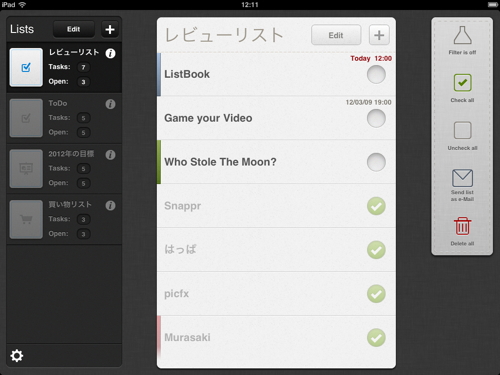Screen dimensions: 500x375
Task: Check off Game your Video task
Action: tap(376, 118)
